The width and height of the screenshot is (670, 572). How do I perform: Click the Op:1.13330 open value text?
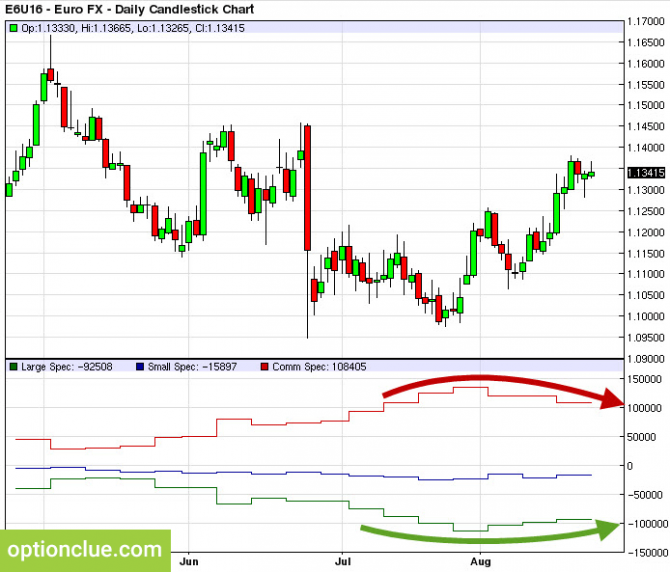pos(48,28)
